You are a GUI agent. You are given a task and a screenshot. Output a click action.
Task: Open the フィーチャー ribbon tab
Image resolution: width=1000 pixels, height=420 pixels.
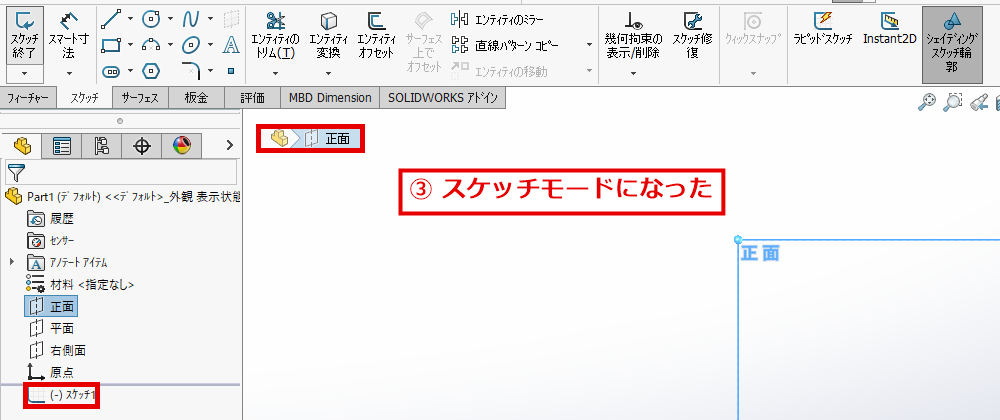pos(27,98)
